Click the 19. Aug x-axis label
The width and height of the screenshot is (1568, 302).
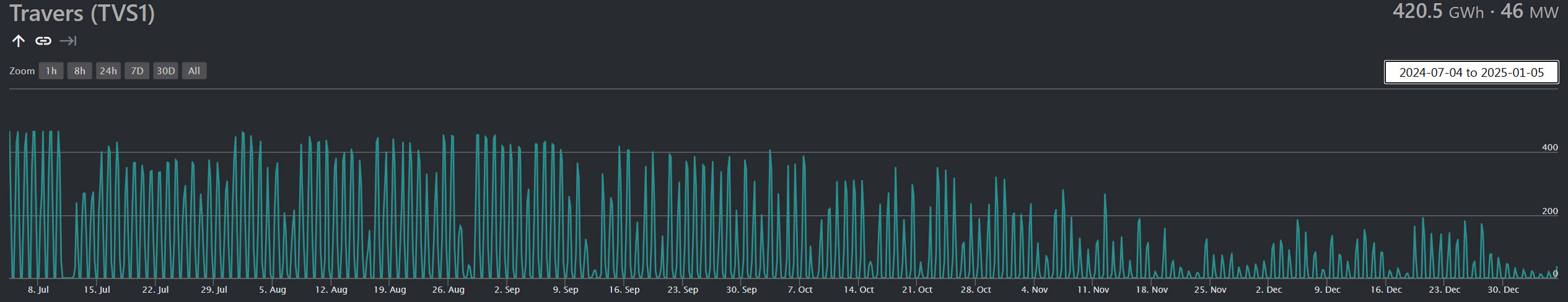coord(390,290)
